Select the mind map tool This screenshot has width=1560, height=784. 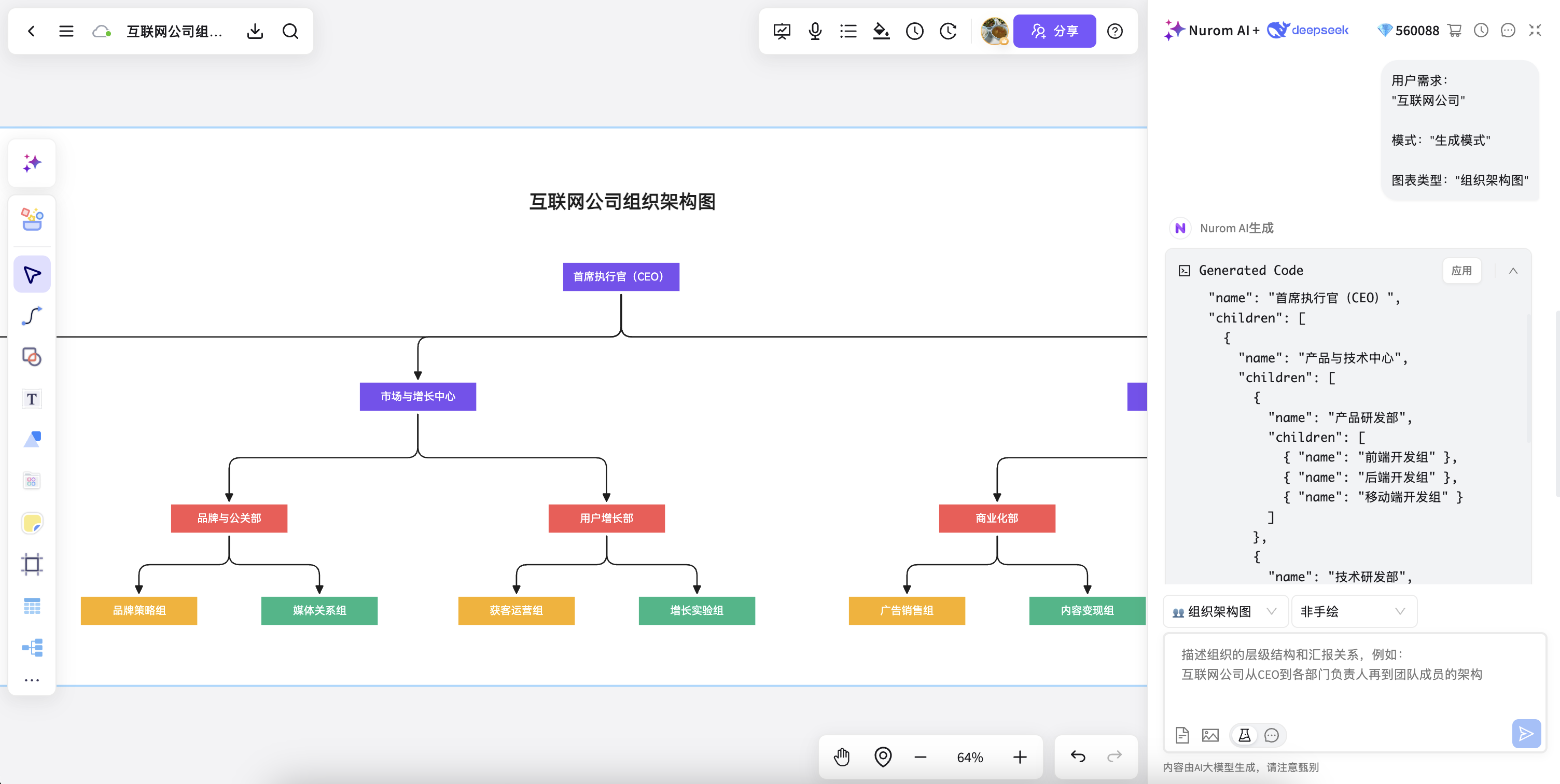tap(32, 647)
